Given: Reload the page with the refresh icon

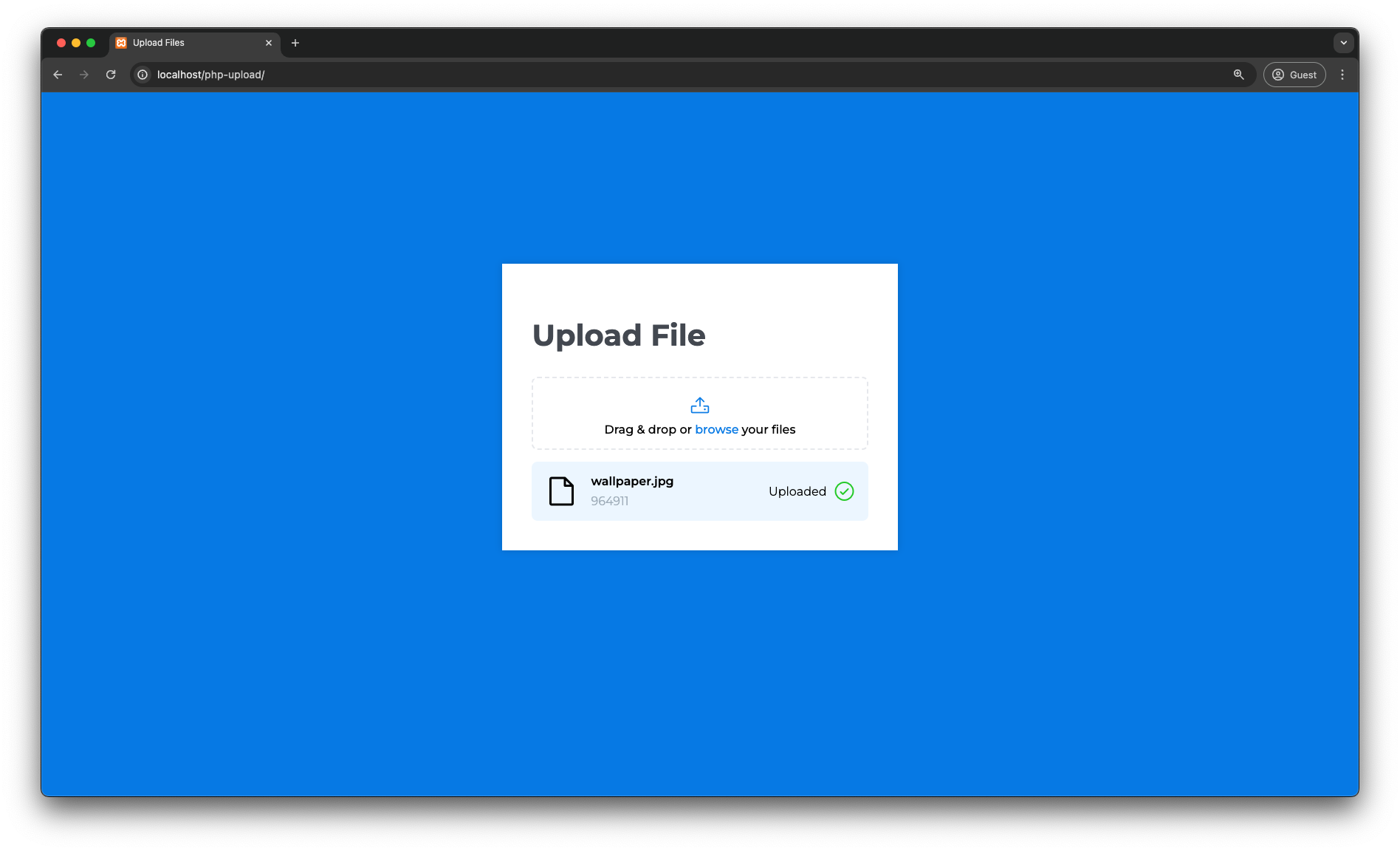Looking at the screenshot, I should pos(111,75).
